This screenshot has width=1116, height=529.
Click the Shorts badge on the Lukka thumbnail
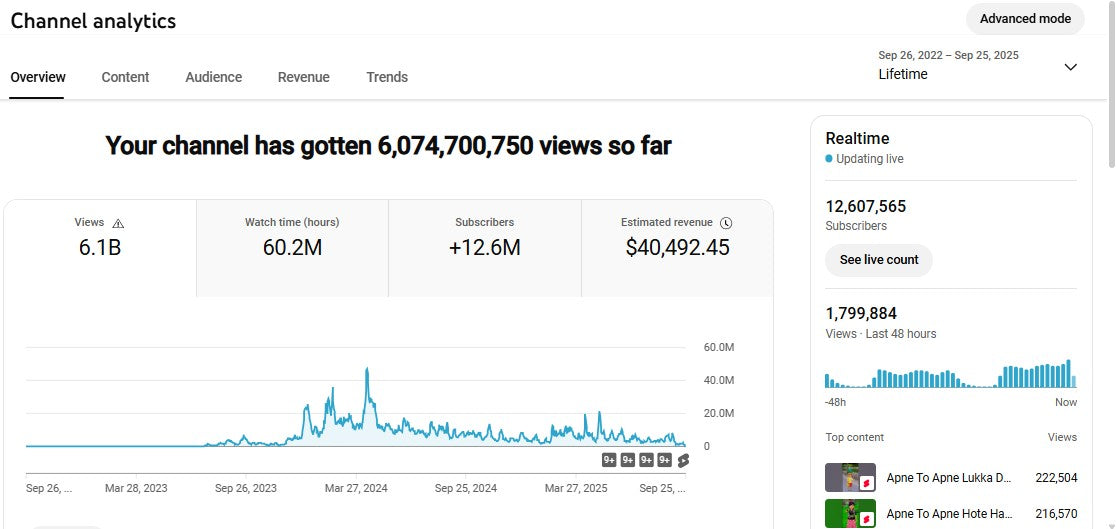868,484
